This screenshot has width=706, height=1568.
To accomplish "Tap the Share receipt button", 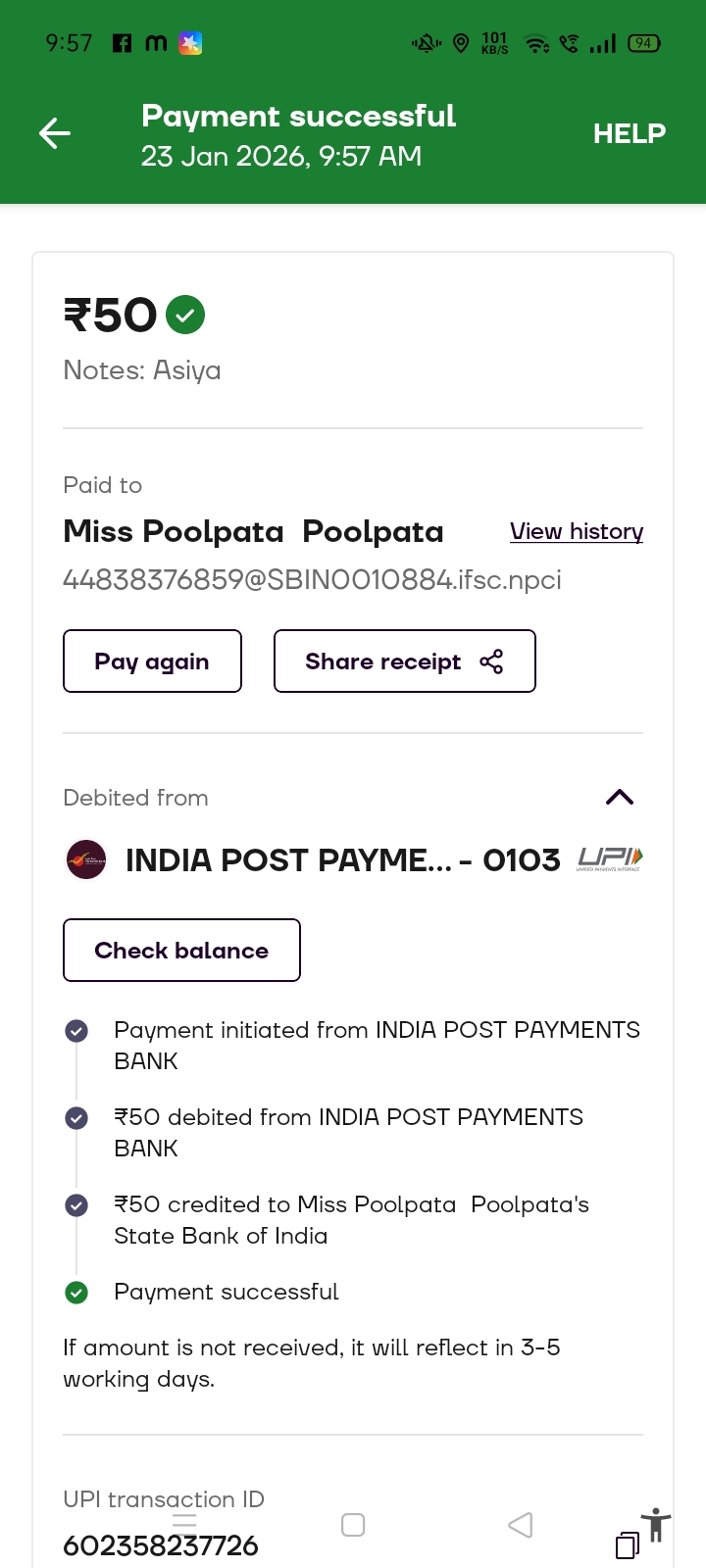I will click(404, 661).
